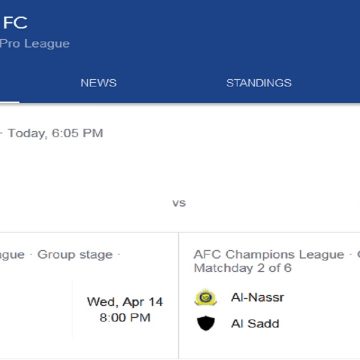Select the Al-Nassr team name
Image resolution: width=360 pixels, height=360 pixels.
click(257, 297)
